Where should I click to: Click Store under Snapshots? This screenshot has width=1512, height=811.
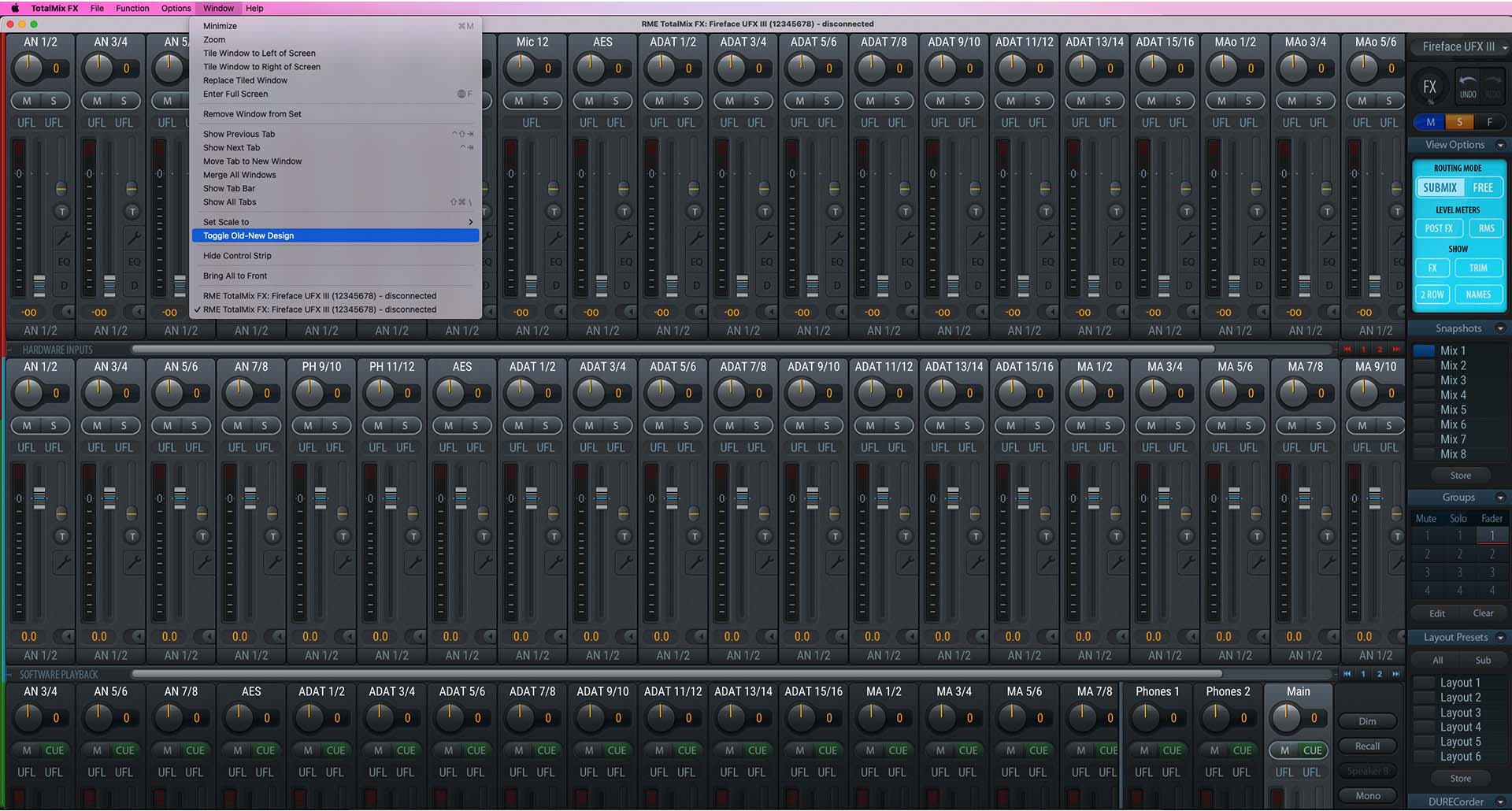[x=1461, y=476]
